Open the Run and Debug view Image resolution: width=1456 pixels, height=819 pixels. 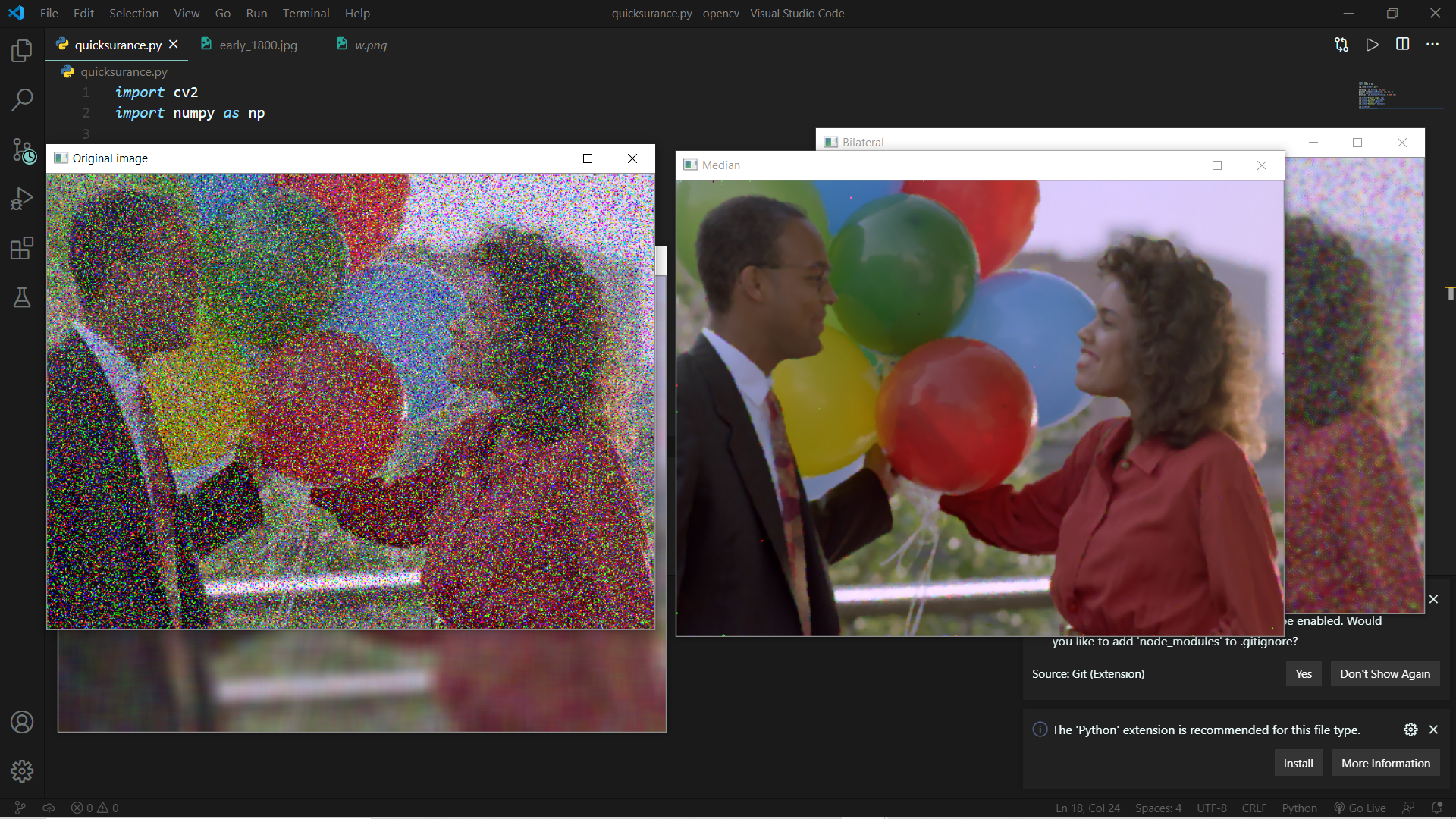click(22, 199)
